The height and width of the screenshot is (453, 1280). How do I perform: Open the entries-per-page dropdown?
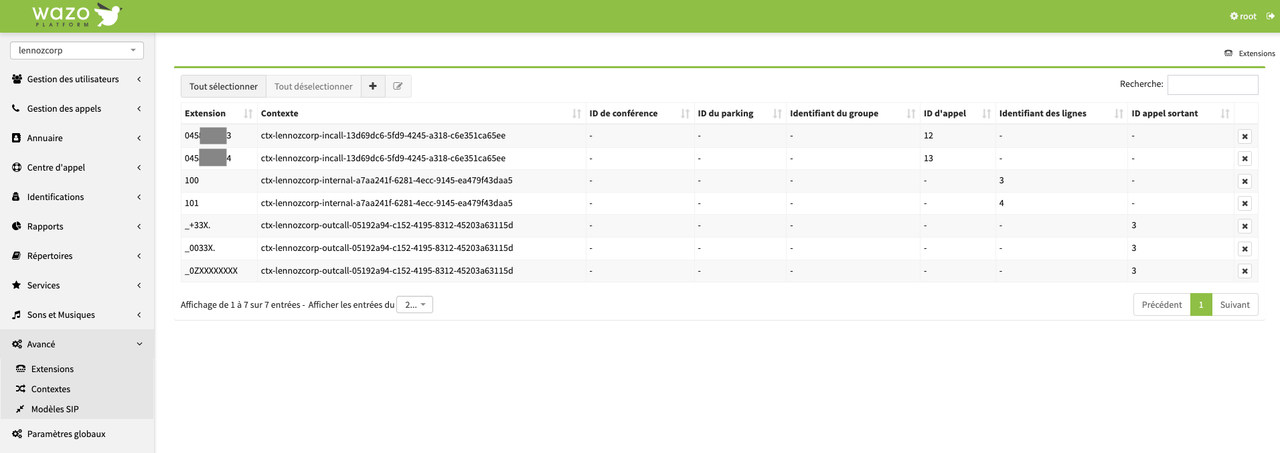click(415, 304)
